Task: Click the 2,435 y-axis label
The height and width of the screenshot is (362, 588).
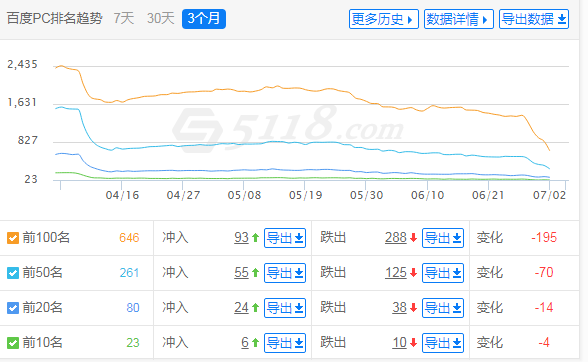Action: pos(22,65)
